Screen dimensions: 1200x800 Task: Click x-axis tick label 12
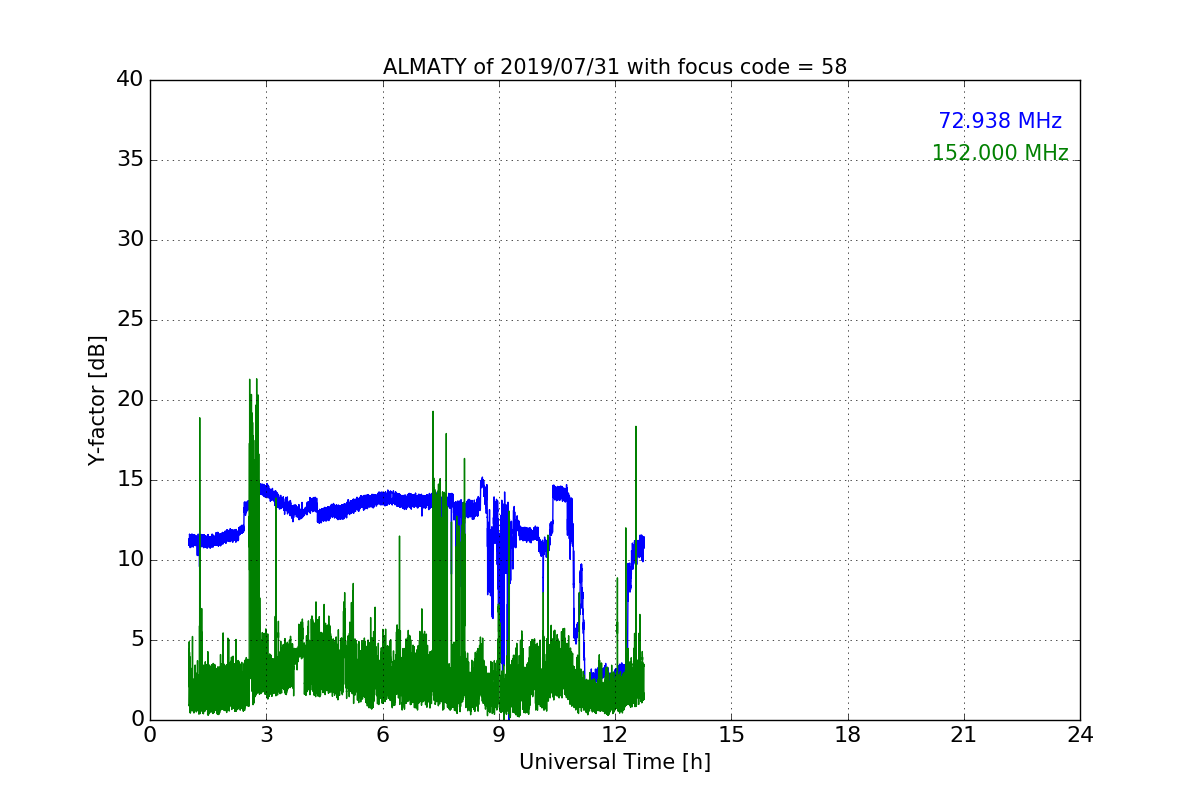point(615,735)
